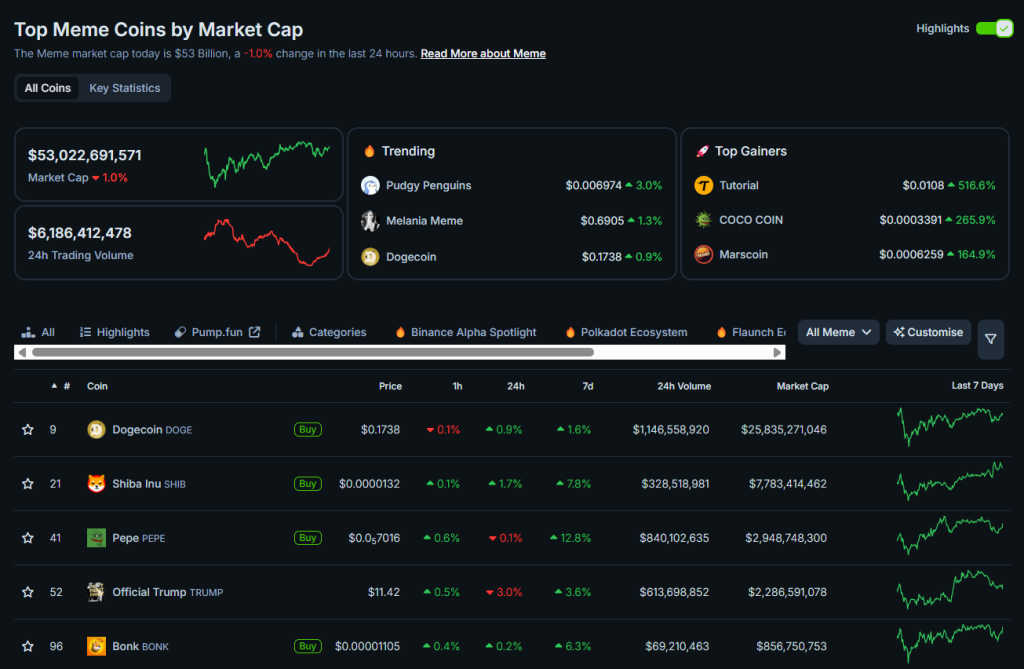Open Read More about Meme link
This screenshot has height=669, width=1024.
pos(483,54)
